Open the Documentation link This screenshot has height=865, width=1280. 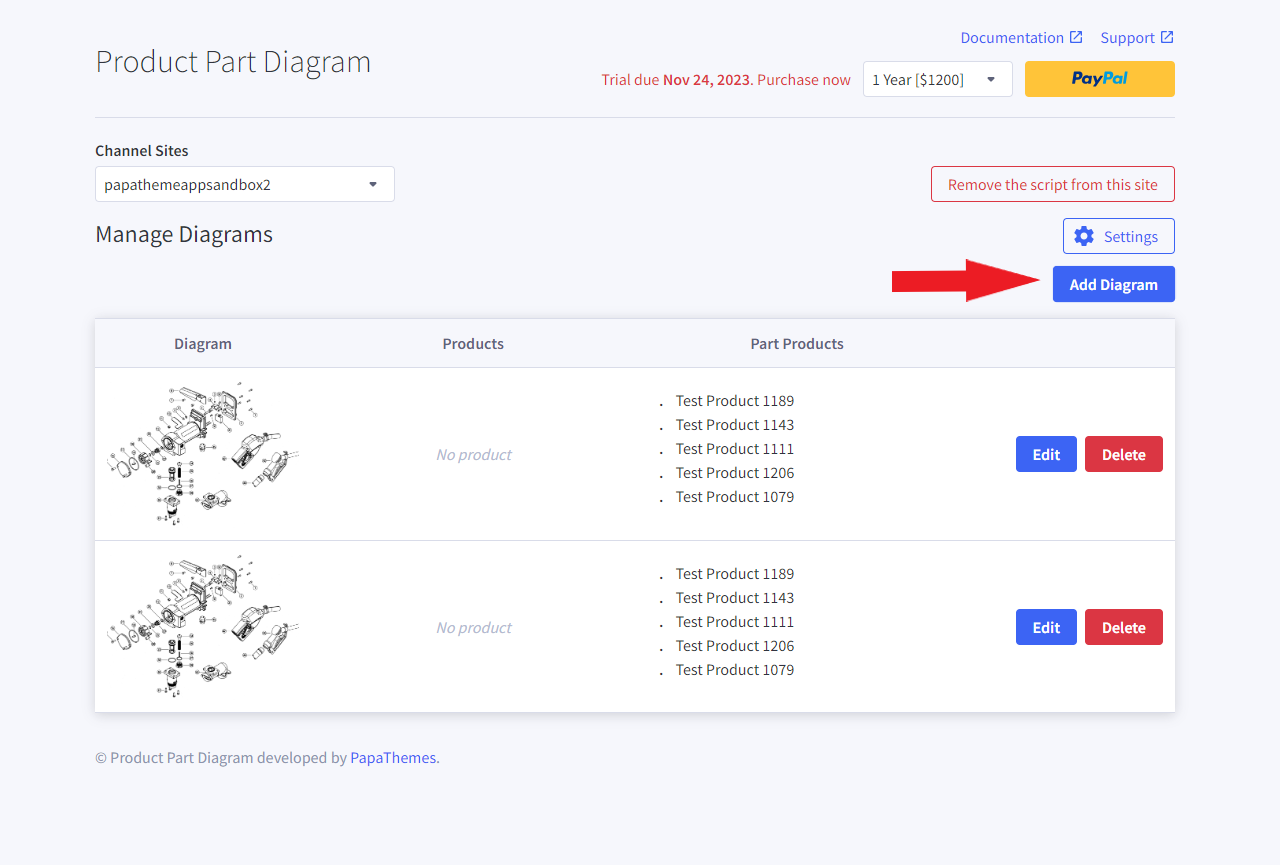point(1012,36)
